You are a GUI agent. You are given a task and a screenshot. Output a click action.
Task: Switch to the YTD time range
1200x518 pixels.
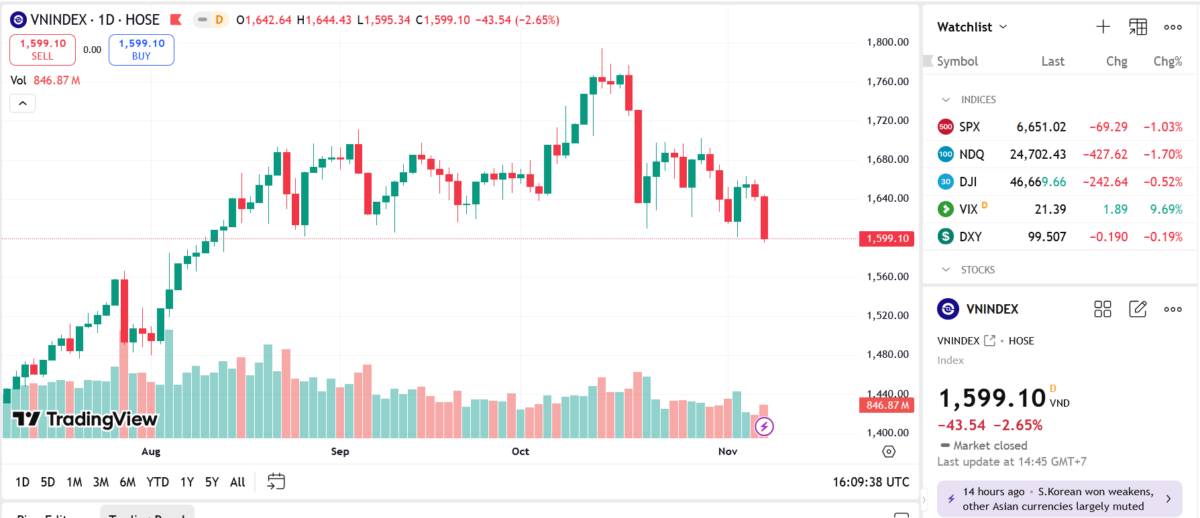158,482
